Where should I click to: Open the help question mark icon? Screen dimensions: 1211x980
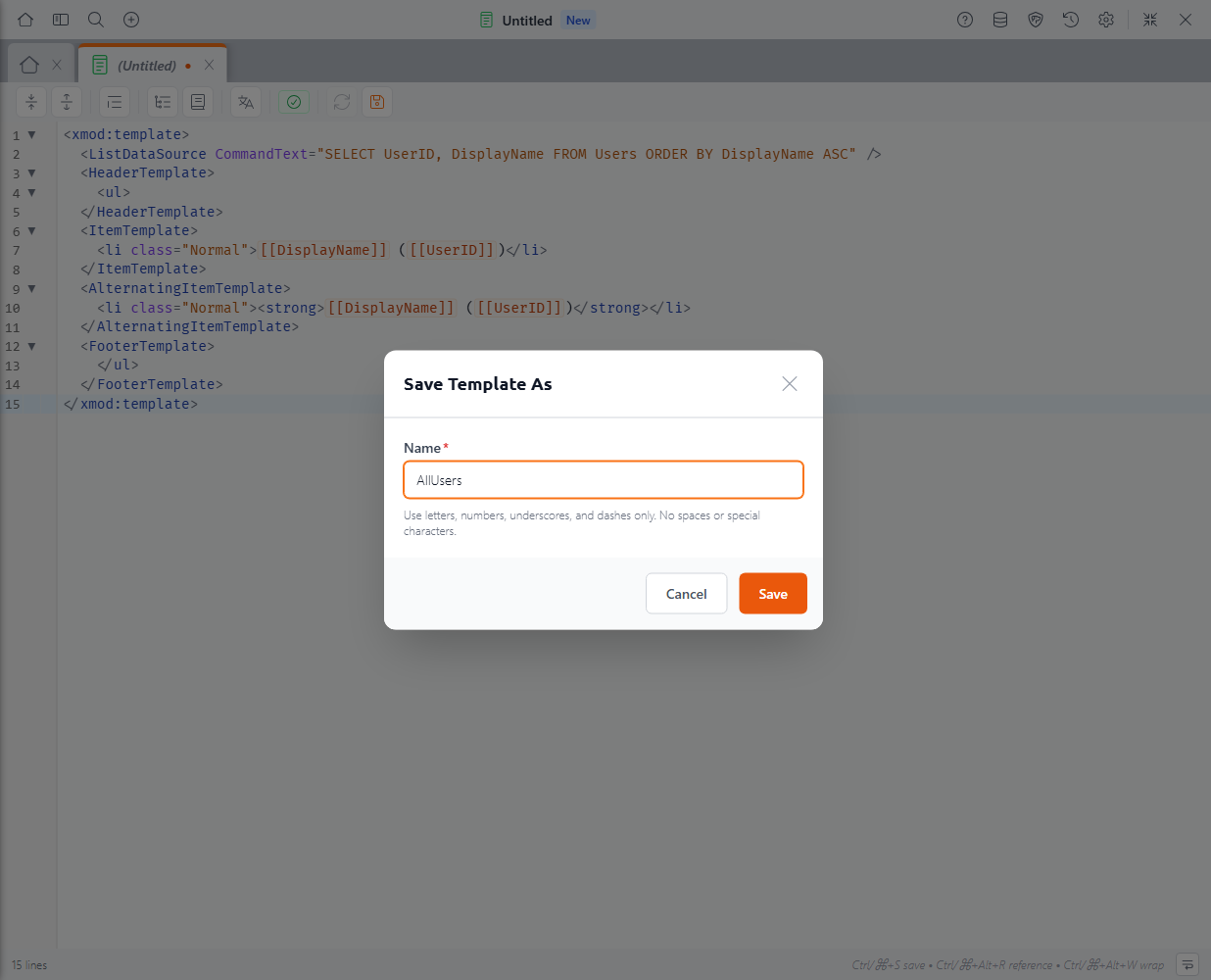coord(965,20)
